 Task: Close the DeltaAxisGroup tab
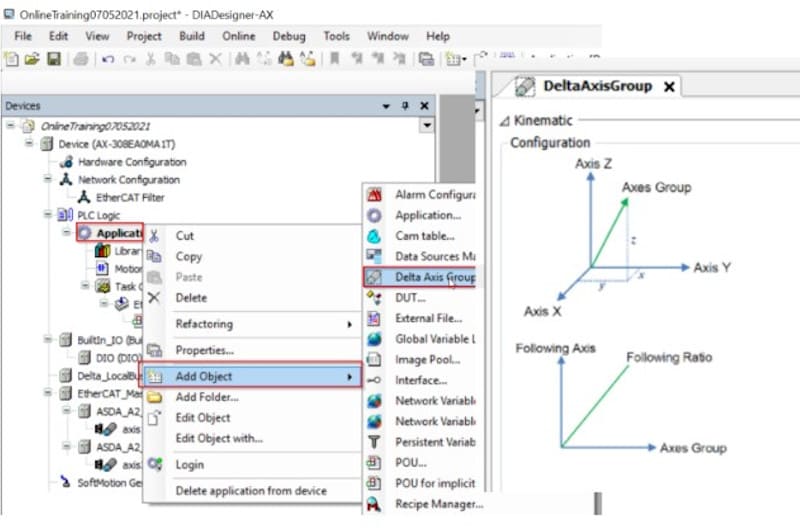click(669, 87)
